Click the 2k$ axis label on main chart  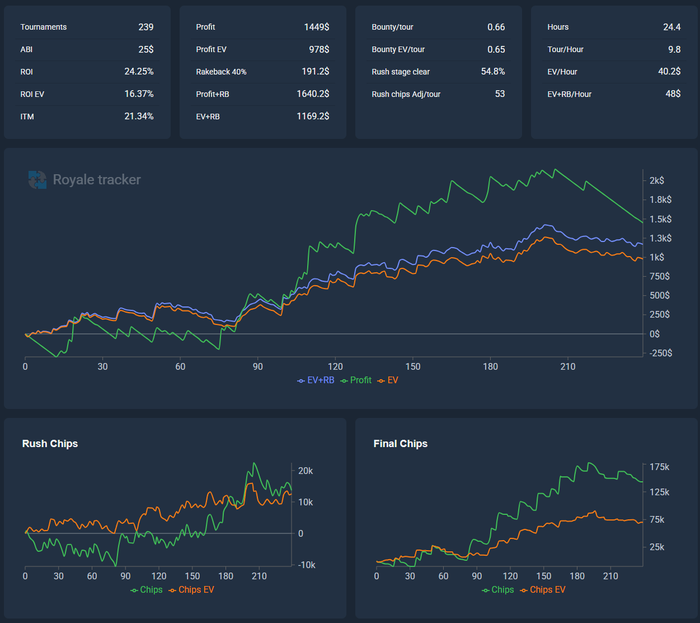(x=657, y=181)
